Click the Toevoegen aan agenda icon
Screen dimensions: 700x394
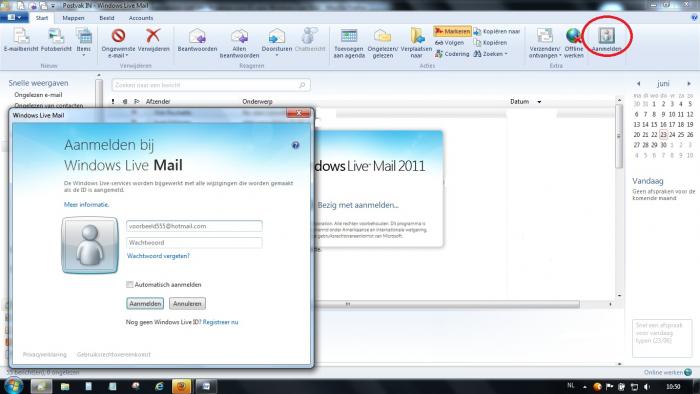click(349, 36)
